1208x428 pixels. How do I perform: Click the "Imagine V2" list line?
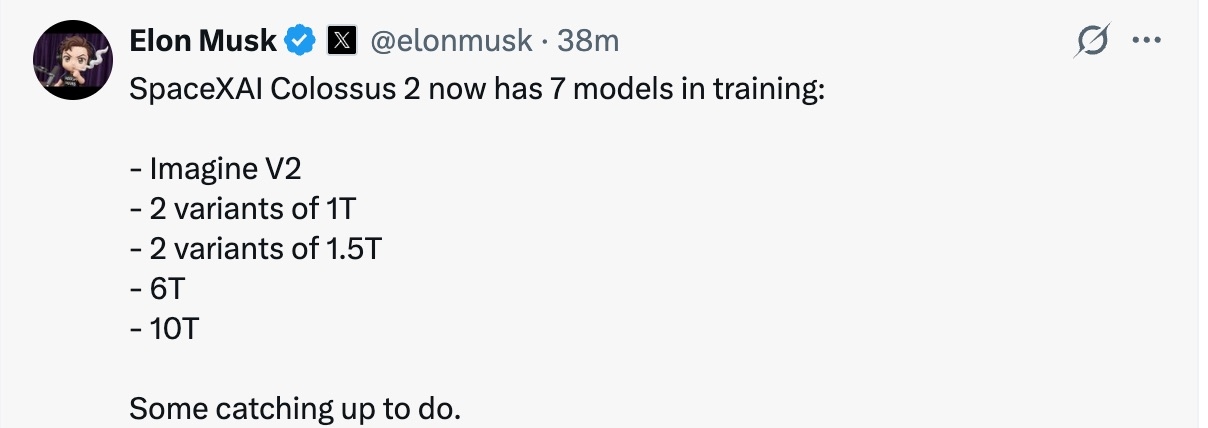click(x=202, y=170)
